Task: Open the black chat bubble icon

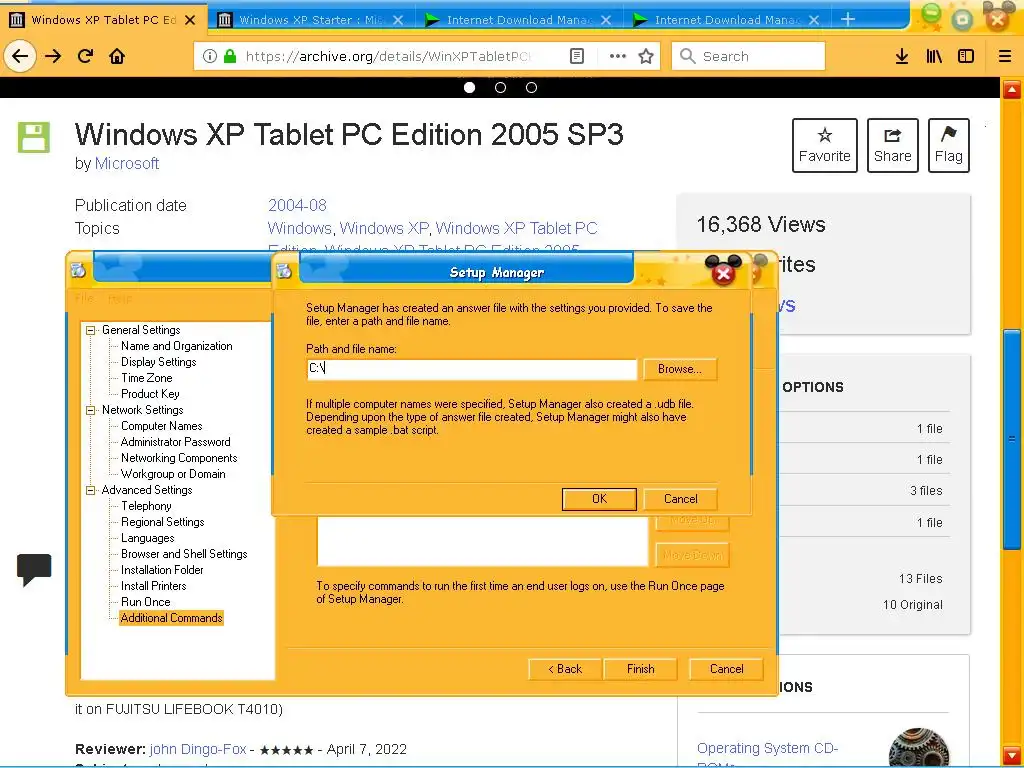Action: [x=34, y=569]
